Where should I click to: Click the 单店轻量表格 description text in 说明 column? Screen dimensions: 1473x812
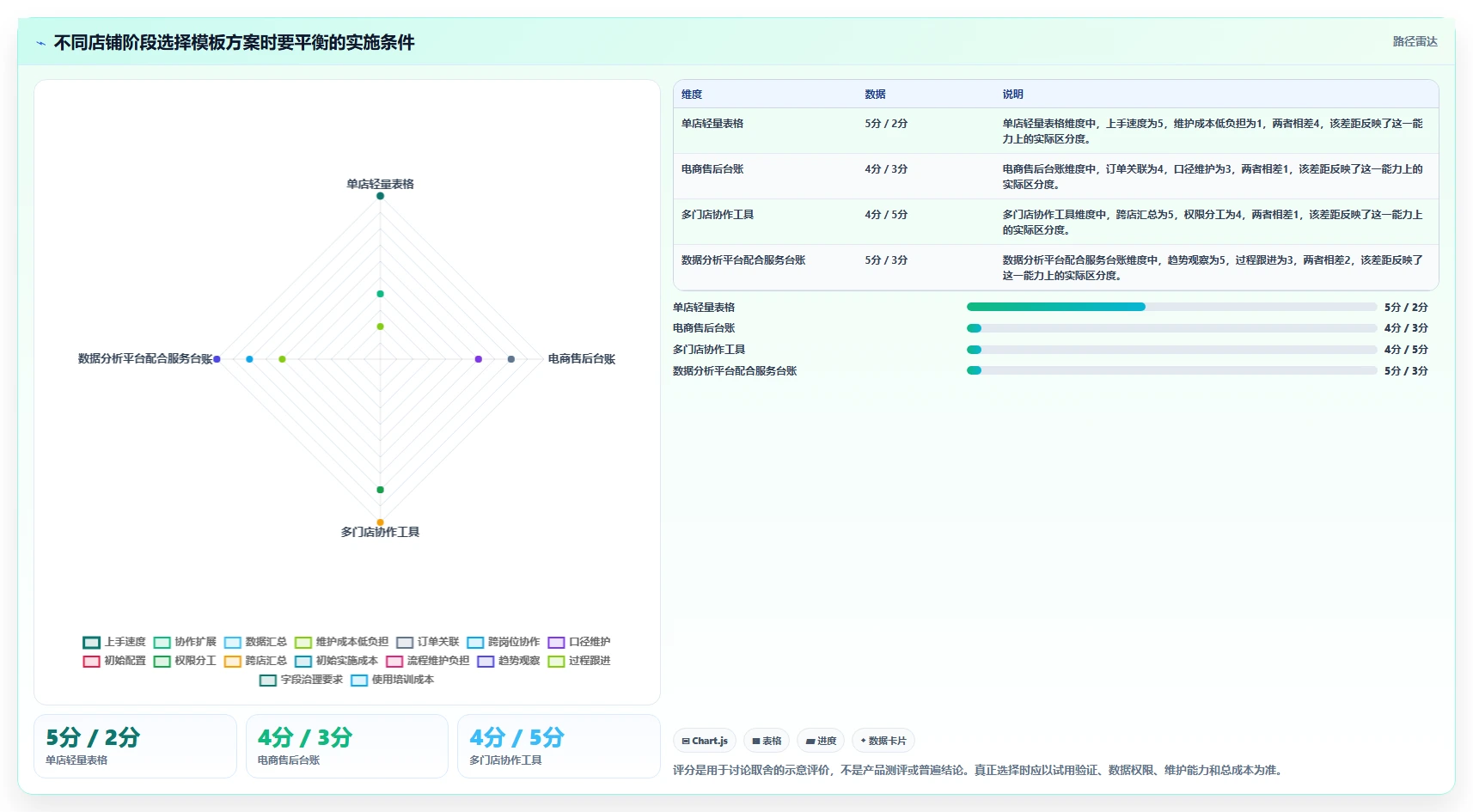[x=1213, y=131]
